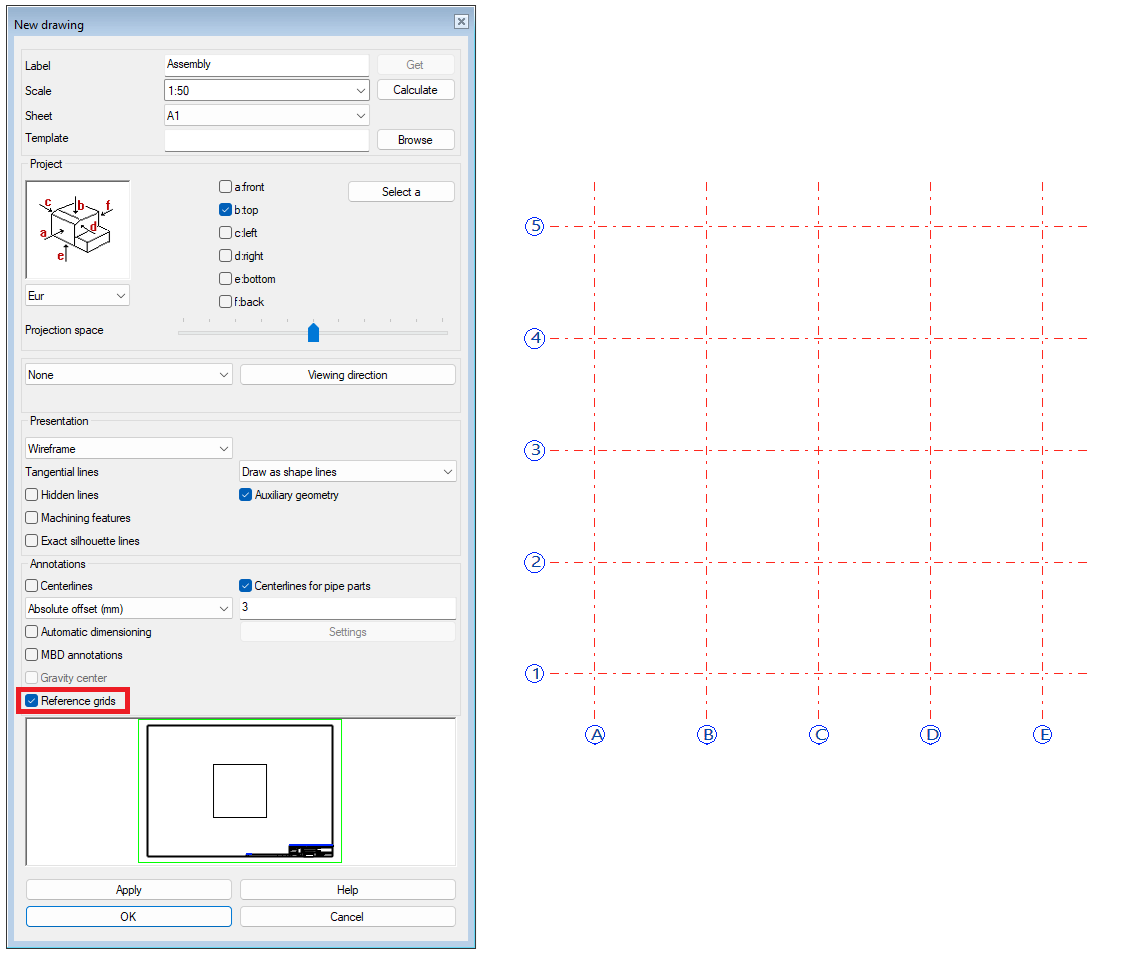Toggle Hidden lines checkbox
The height and width of the screenshot is (955, 1148).
(32, 495)
